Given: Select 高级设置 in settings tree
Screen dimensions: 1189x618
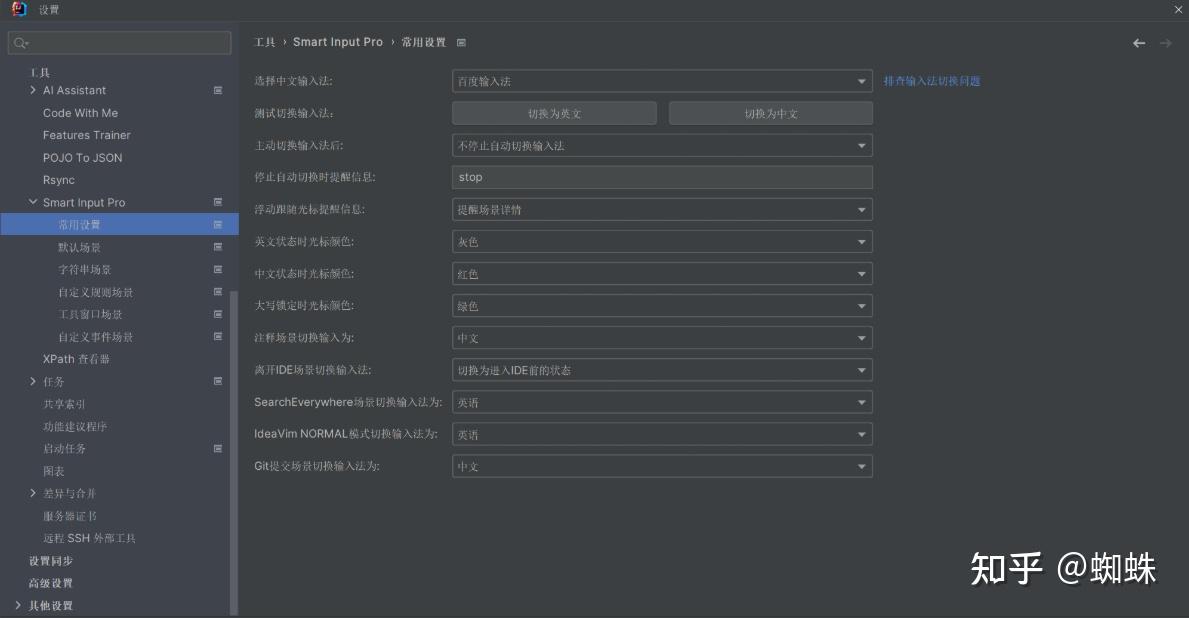Looking at the screenshot, I should tap(51, 582).
